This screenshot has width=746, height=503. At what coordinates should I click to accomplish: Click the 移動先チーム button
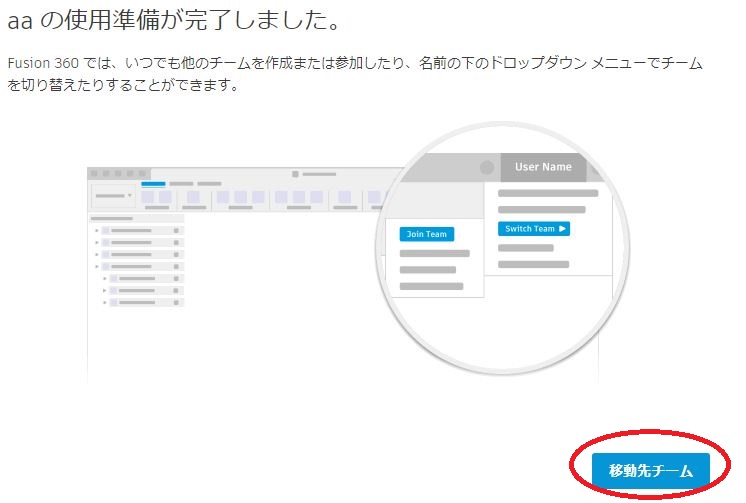(650, 470)
